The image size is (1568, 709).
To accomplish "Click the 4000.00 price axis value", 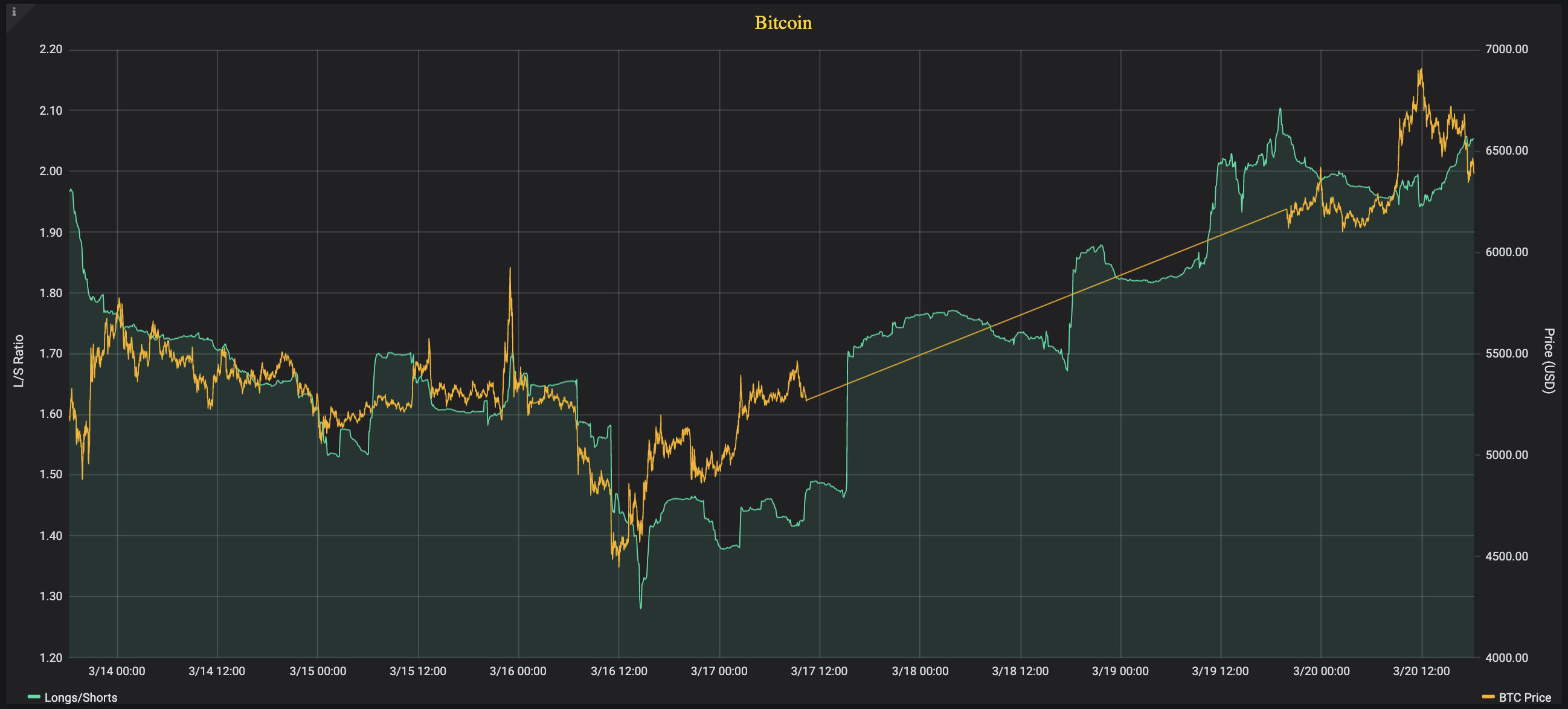I will click(x=1506, y=657).
